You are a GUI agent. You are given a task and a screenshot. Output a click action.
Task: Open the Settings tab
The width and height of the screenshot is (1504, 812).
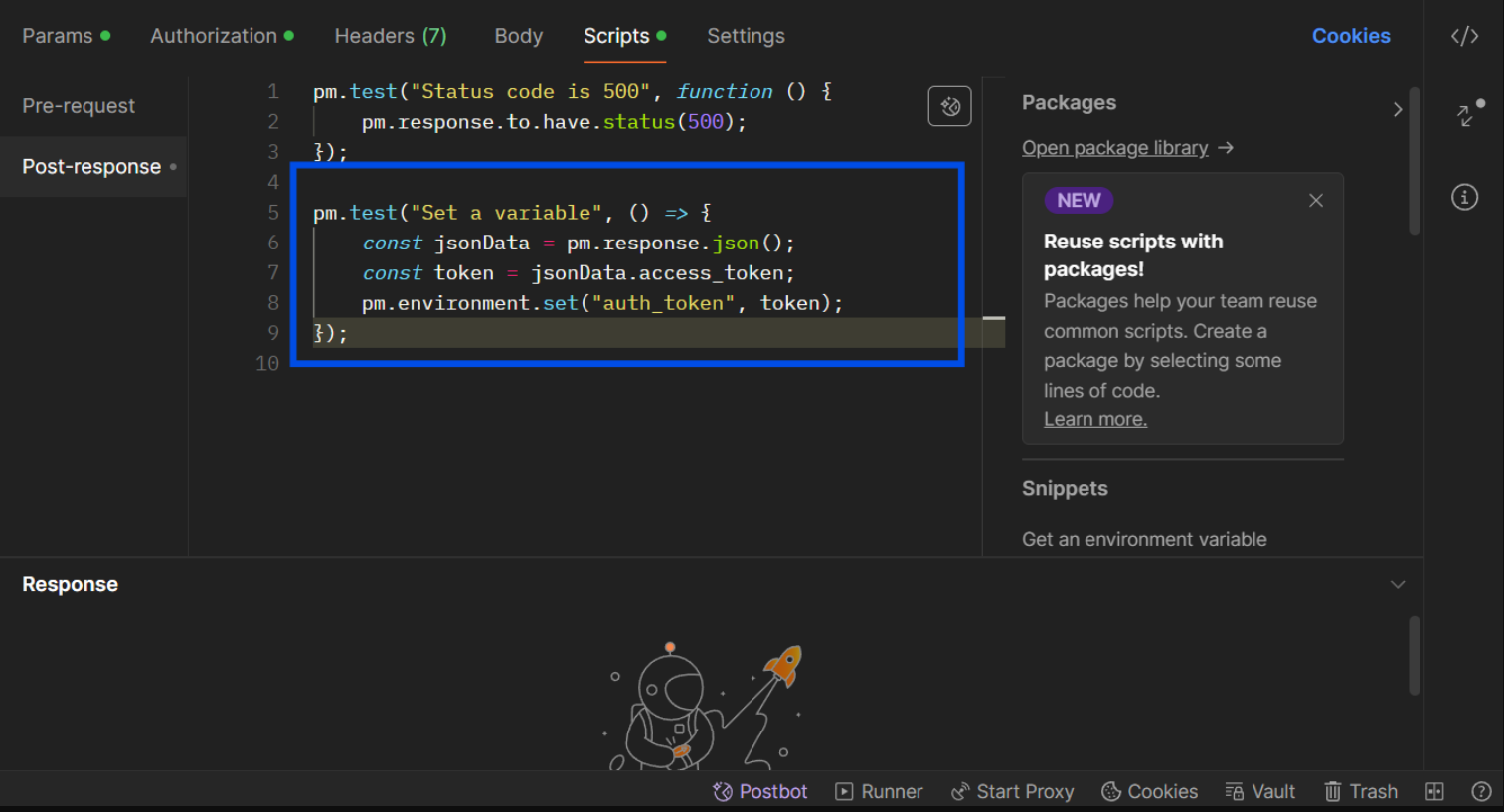pos(746,36)
